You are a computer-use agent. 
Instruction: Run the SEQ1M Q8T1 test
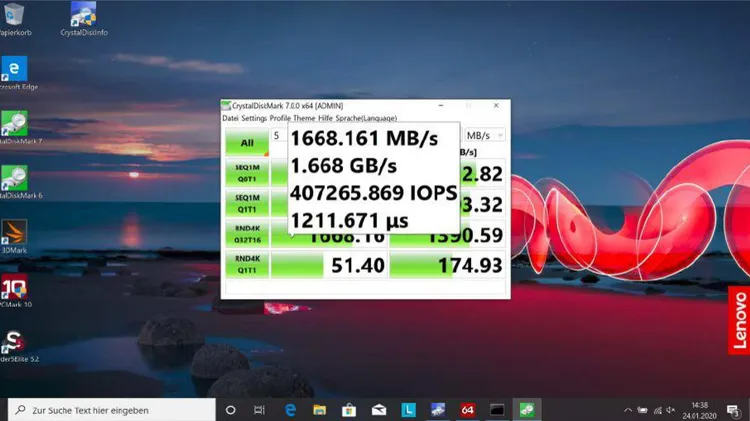pyautogui.click(x=247, y=173)
